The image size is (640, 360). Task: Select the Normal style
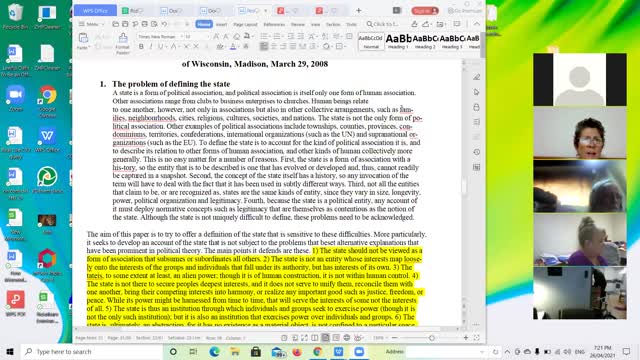click(371, 41)
